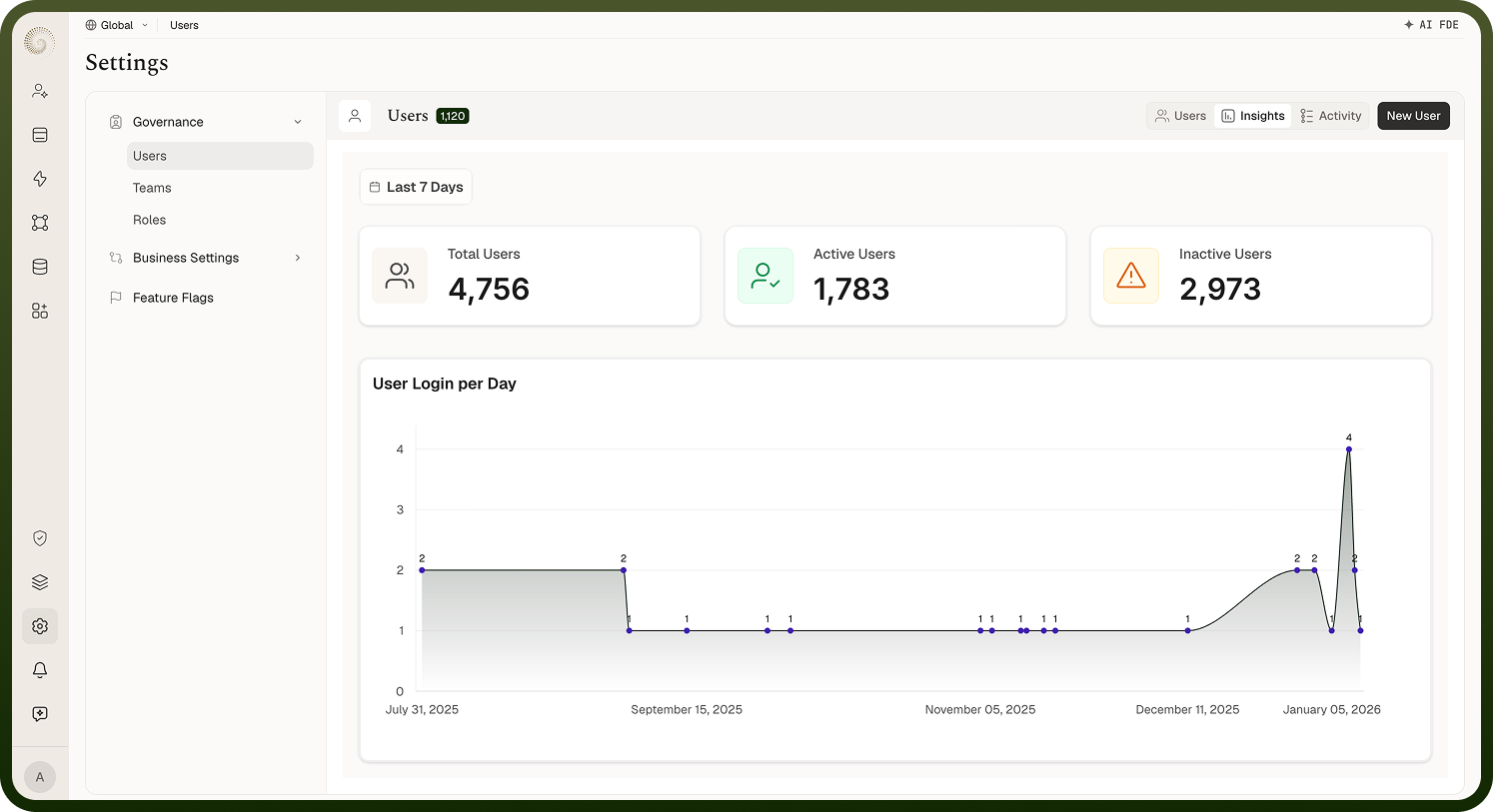
Task: Open the AI FDE assistant button
Action: click(x=1431, y=25)
